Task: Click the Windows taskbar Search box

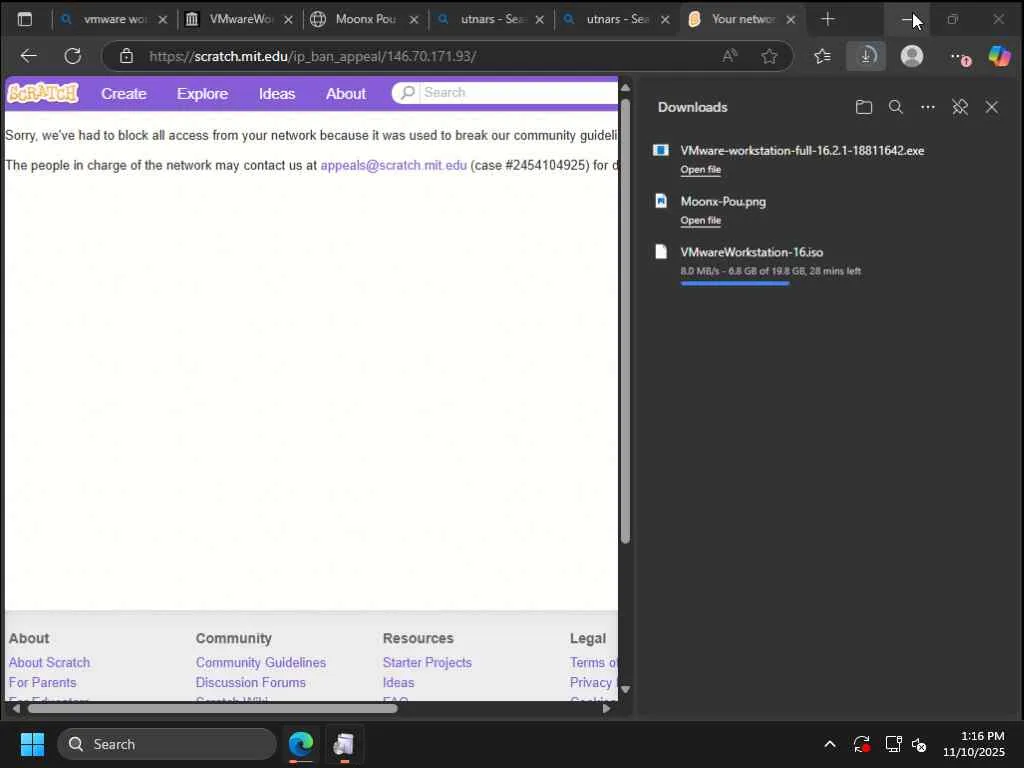Action: pyautogui.click(x=167, y=744)
